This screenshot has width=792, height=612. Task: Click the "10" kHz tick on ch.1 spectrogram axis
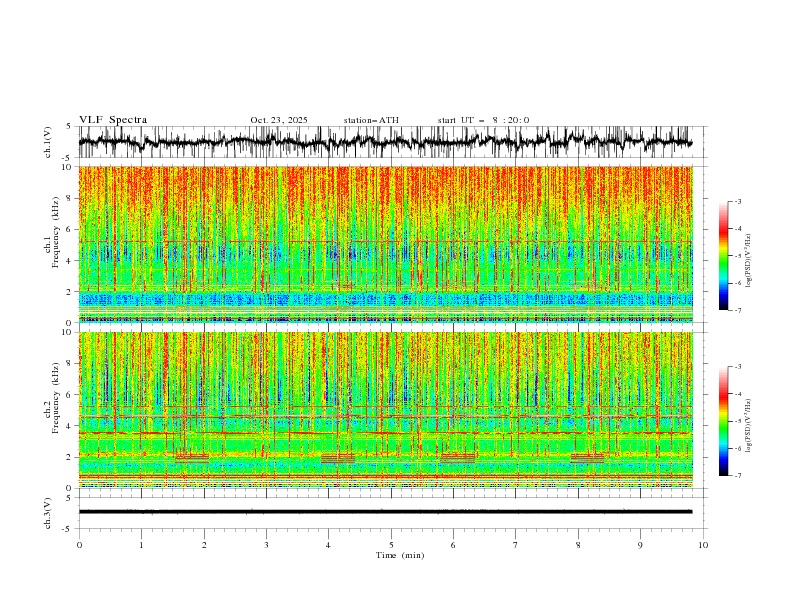(x=68, y=167)
